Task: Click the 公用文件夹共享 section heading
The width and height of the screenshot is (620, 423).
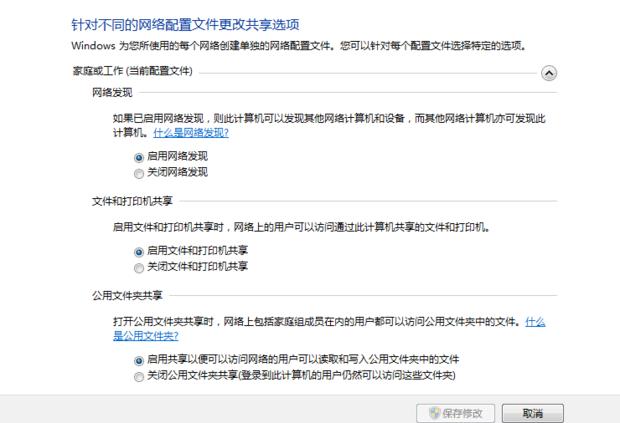Action: (x=126, y=296)
